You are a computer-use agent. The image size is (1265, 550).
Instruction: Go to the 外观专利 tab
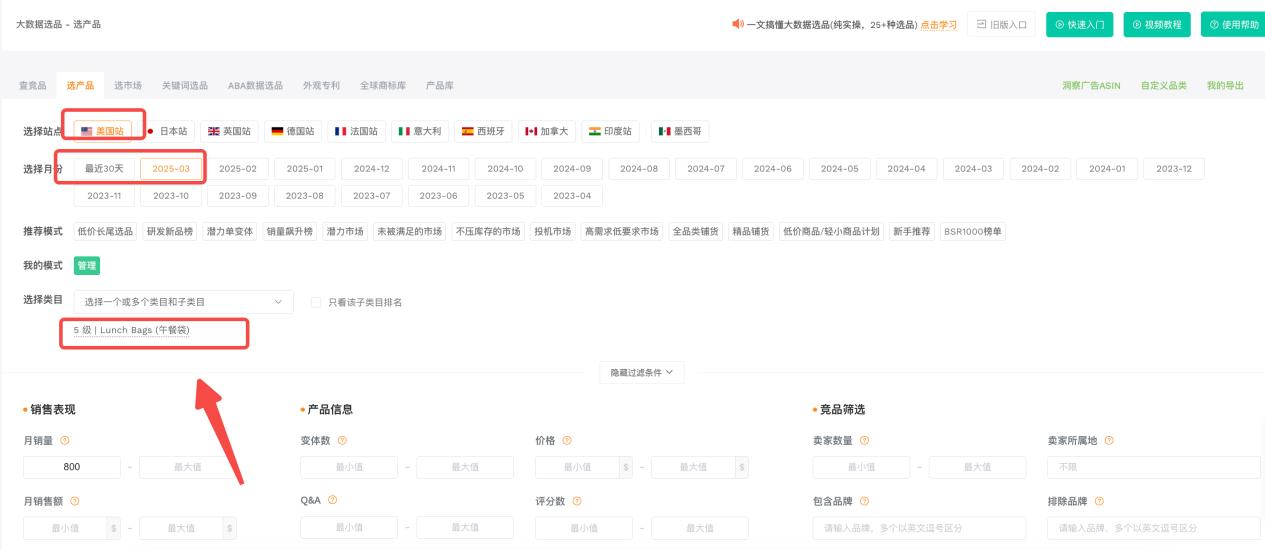pos(321,86)
